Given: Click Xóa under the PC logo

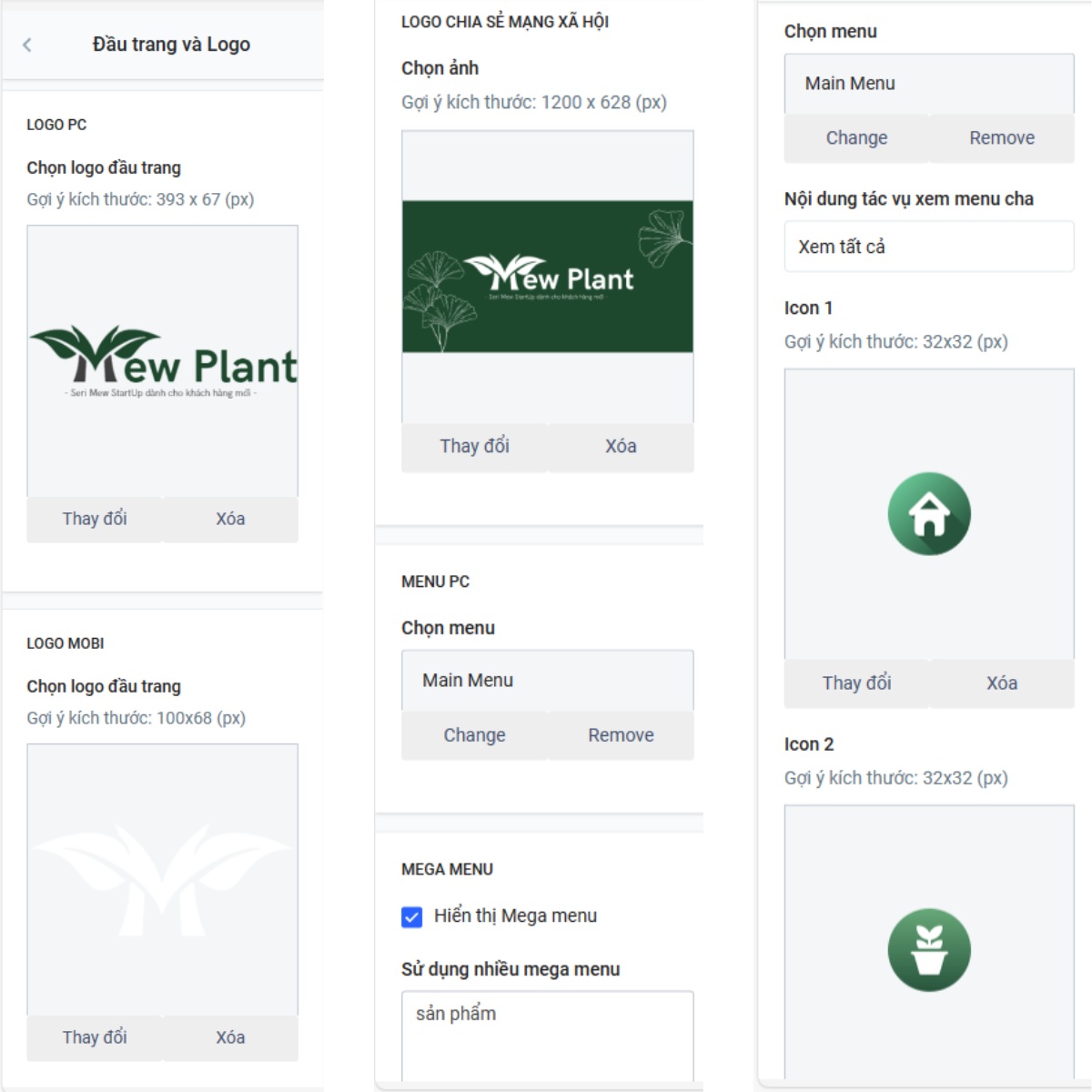Looking at the screenshot, I should (230, 519).
